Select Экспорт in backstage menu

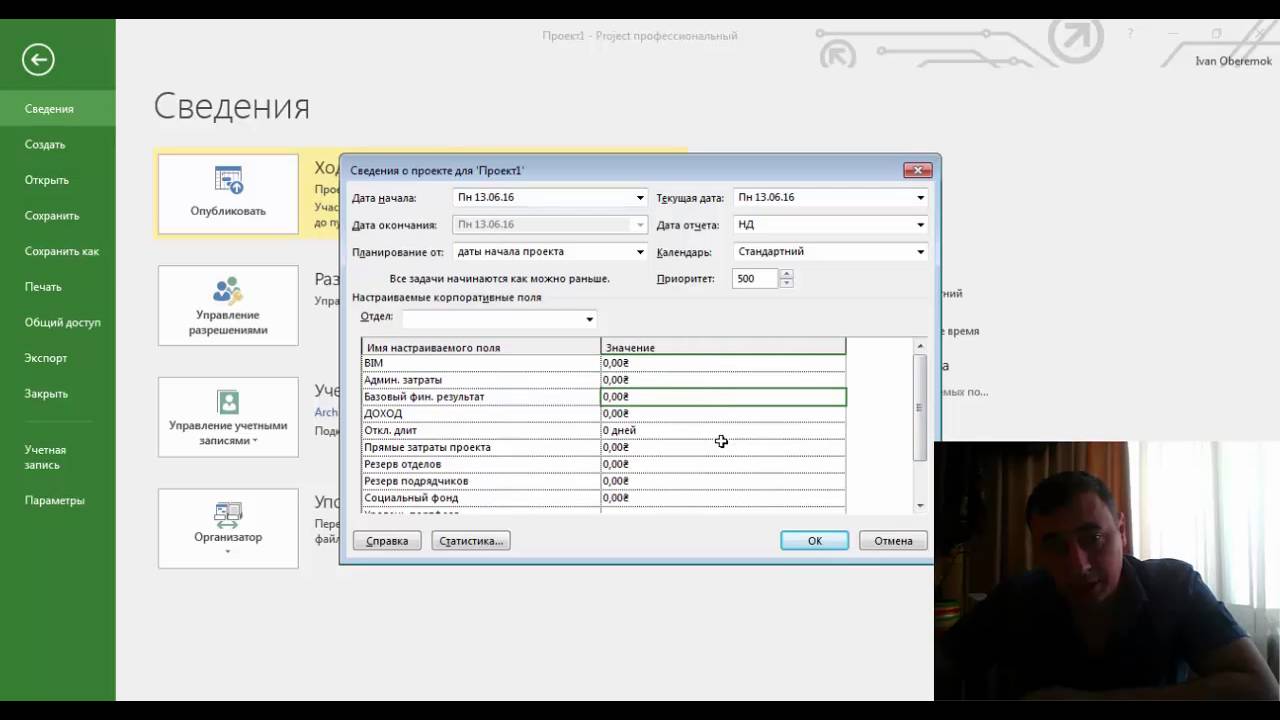point(58,358)
